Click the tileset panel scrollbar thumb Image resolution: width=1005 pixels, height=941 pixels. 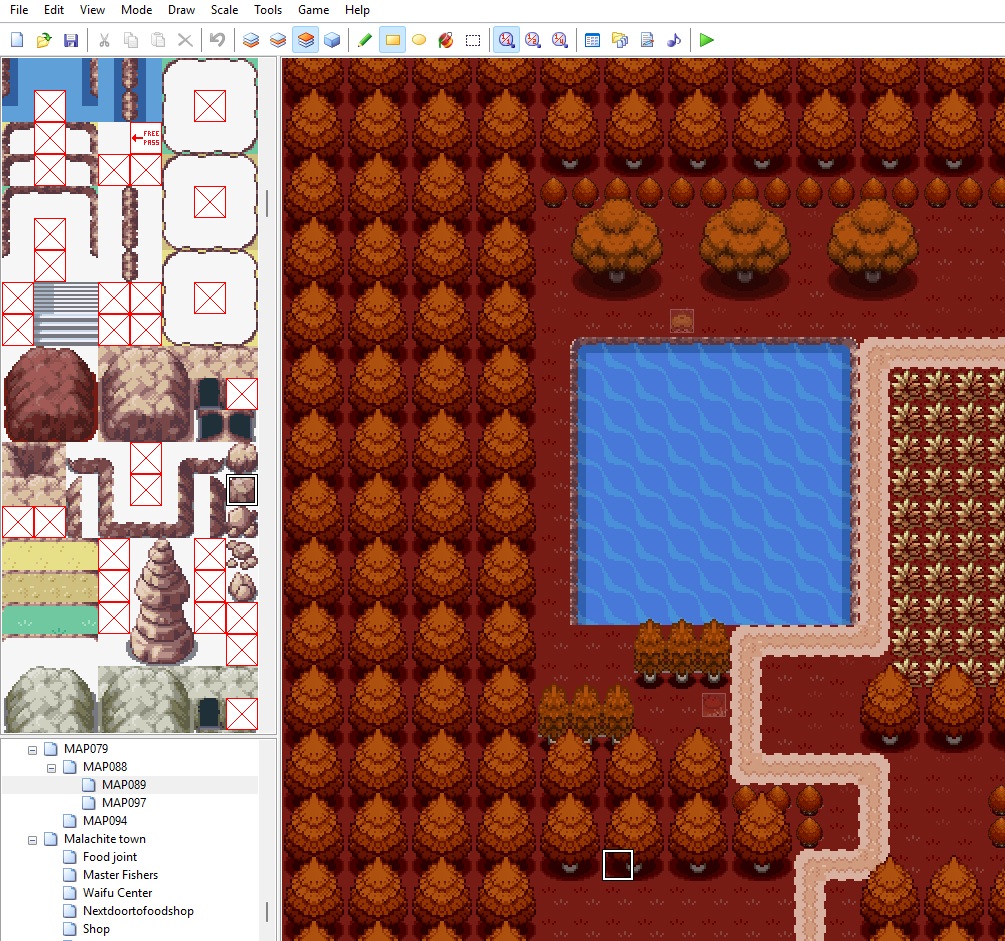coord(267,203)
